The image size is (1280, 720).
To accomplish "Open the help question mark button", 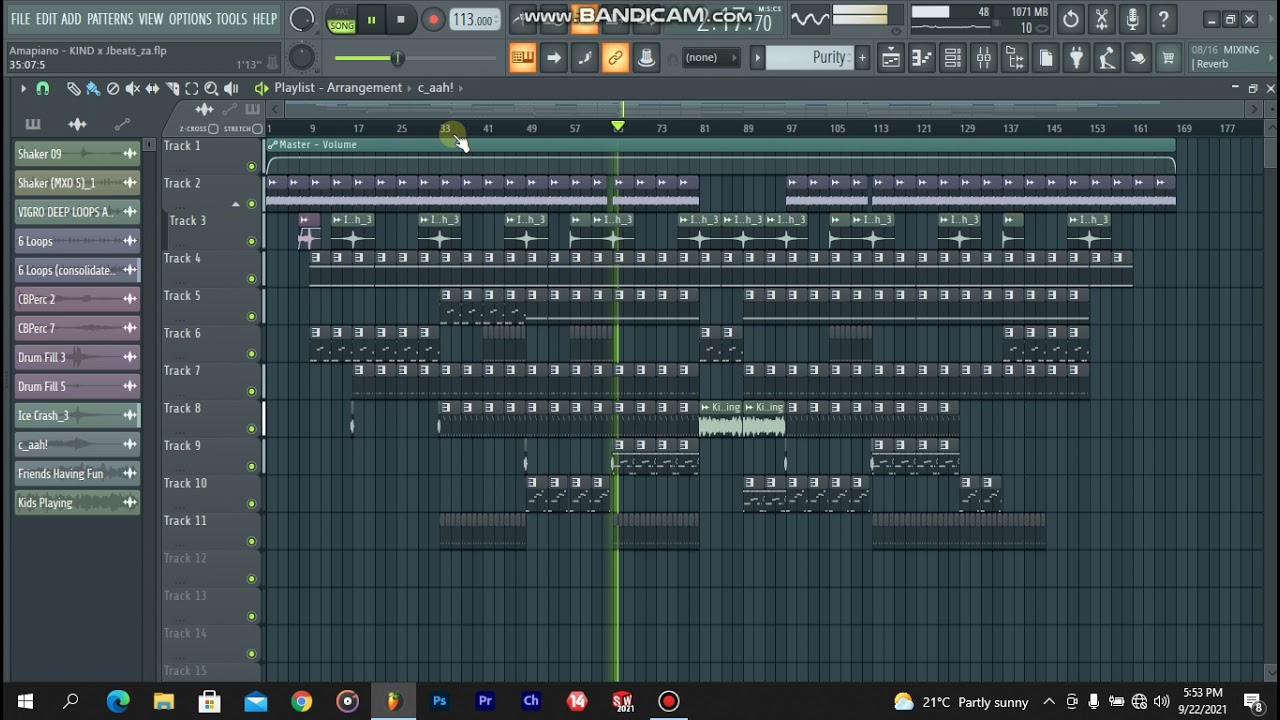I will pyautogui.click(x=1164, y=19).
